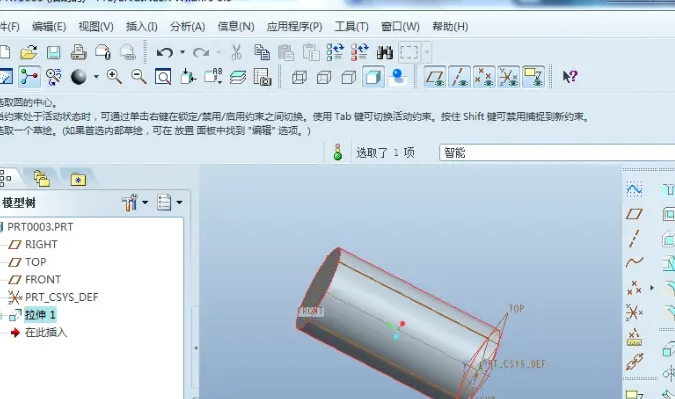Select the zoom out magnifier tool
The width and height of the screenshot is (675, 399).
(139, 77)
